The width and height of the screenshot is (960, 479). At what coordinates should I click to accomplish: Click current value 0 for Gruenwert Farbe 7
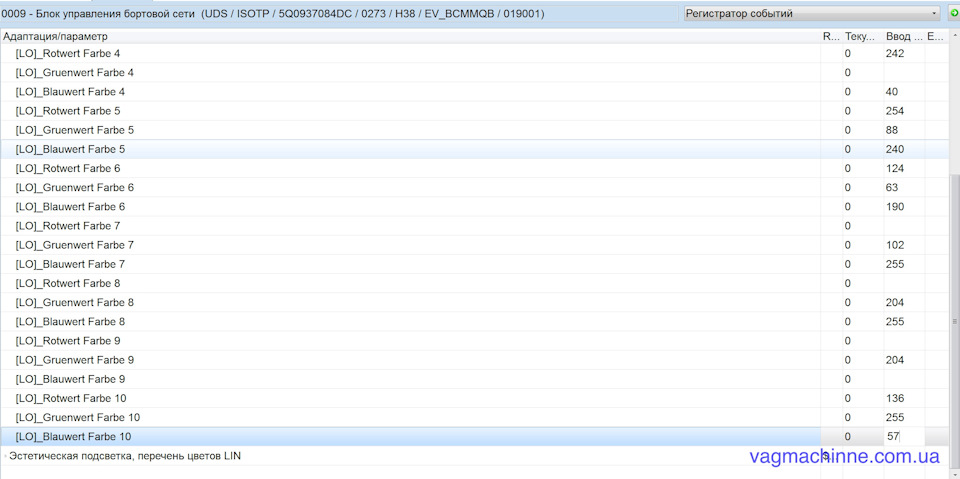848,245
